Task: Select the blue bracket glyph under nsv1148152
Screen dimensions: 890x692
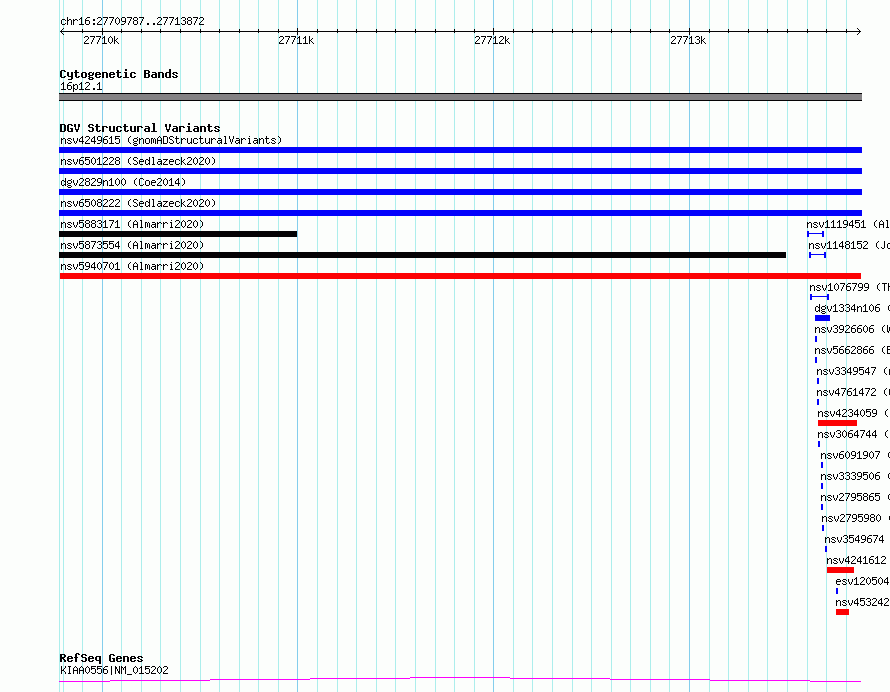Action: click(x=817, y=255)
